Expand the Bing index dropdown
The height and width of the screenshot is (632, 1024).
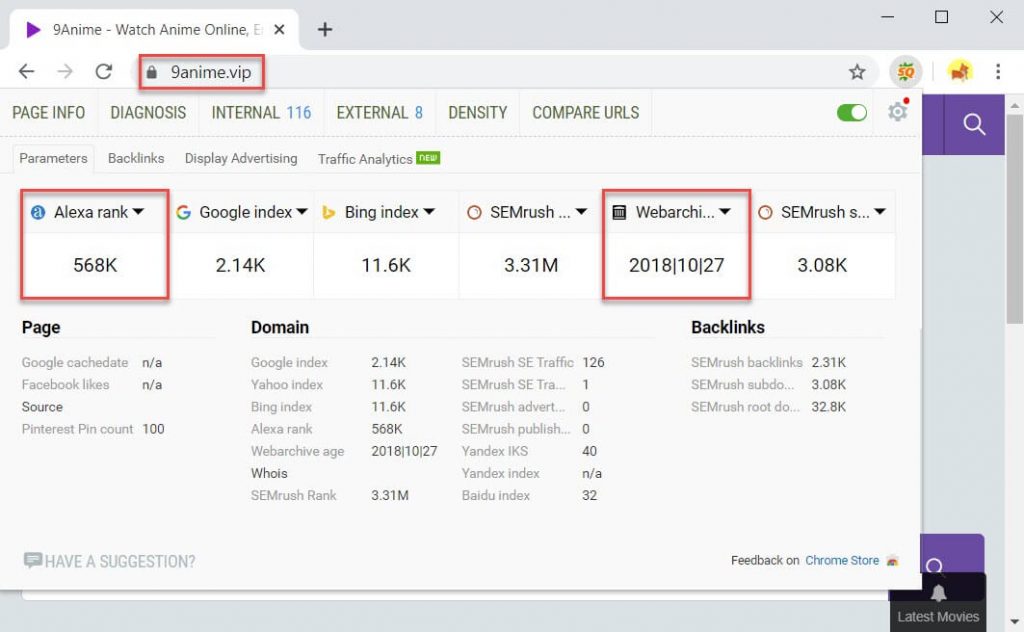click(428, 212)
